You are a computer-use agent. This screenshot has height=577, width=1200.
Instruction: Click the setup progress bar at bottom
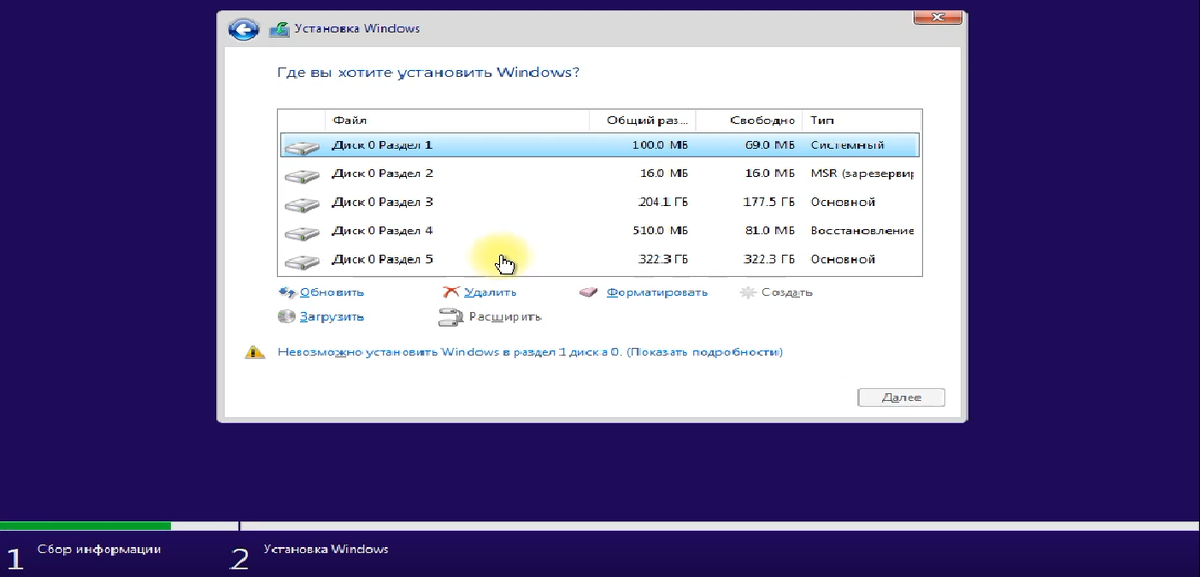click(x=600, y=526)
